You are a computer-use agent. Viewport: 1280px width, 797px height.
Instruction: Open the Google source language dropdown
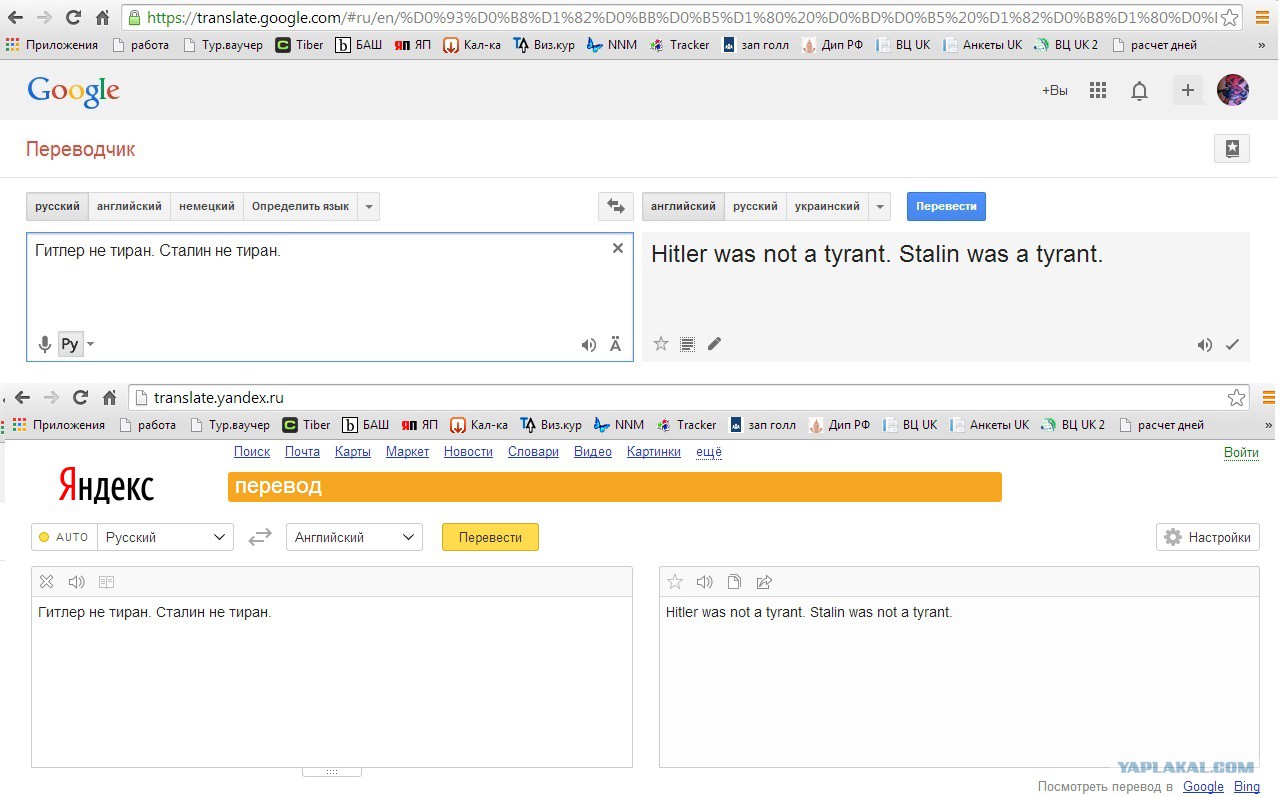pyautogui.click(x=369, y=207)
